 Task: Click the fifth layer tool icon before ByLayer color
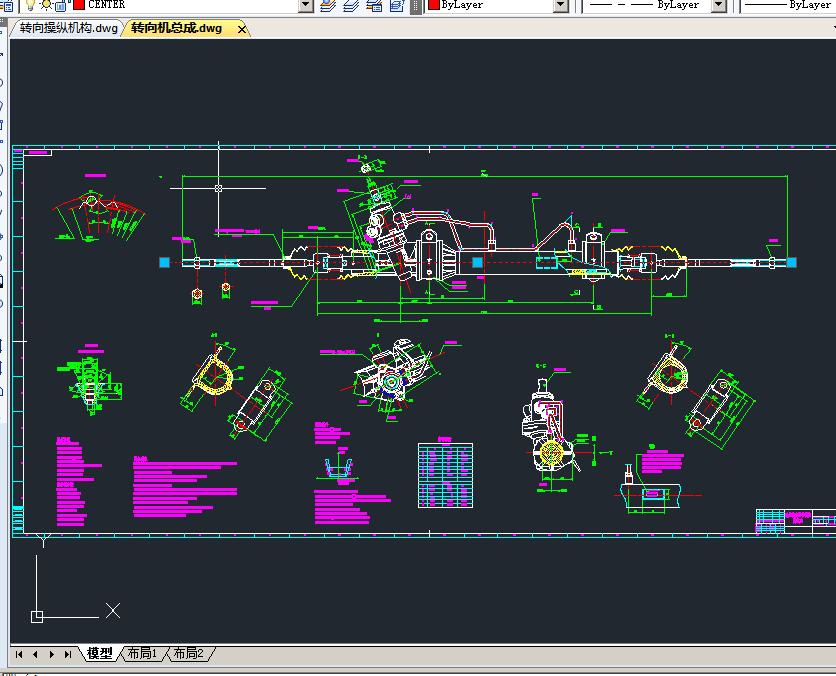click(x=415, y=5)
